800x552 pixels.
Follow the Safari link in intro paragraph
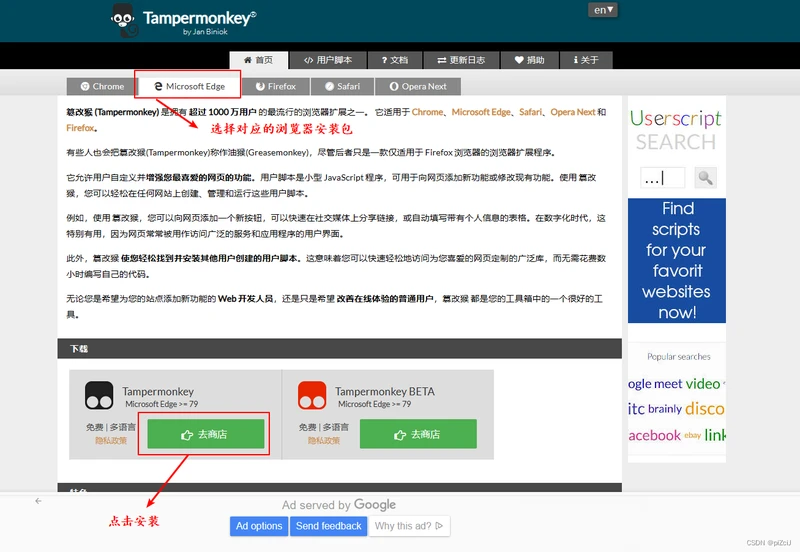(530, 112)
